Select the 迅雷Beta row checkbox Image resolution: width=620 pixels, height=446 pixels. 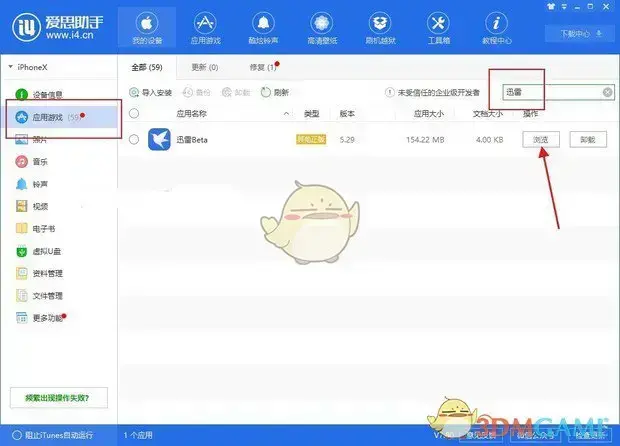pos(134,139)
